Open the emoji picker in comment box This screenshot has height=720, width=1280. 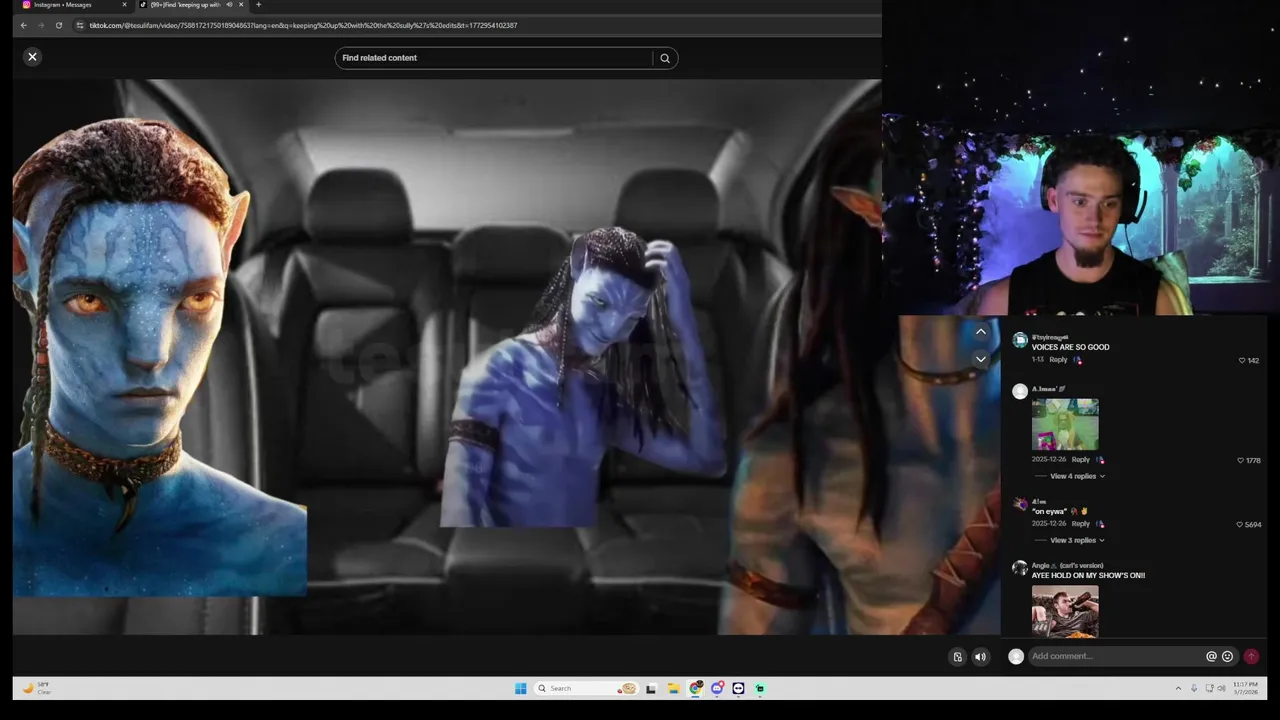click(1228, 657)
